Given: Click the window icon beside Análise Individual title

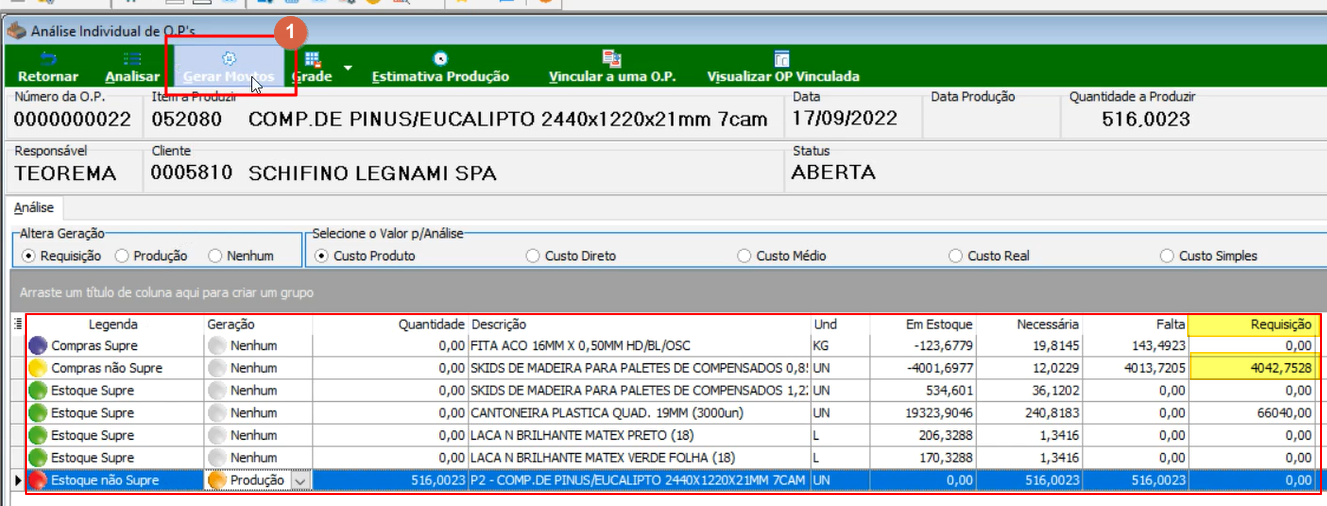Looking at the screenshot, I should click(x=17, y=31).
